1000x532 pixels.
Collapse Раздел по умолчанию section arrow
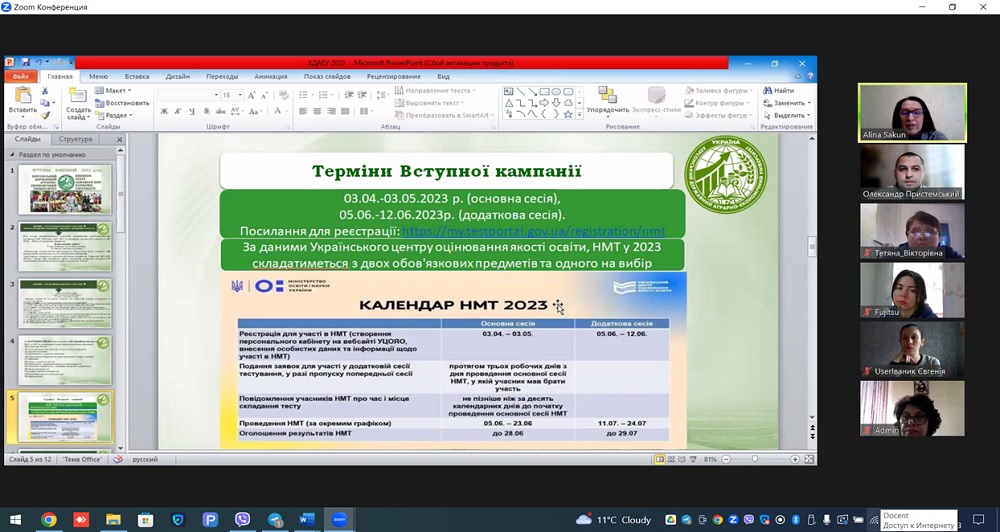[x=11, y=155]
